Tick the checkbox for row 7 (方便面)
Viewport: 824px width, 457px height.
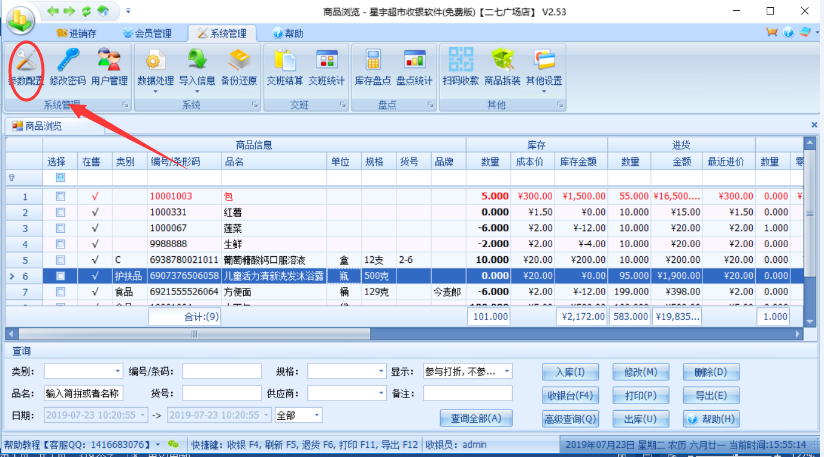click(x=60, y=292)
